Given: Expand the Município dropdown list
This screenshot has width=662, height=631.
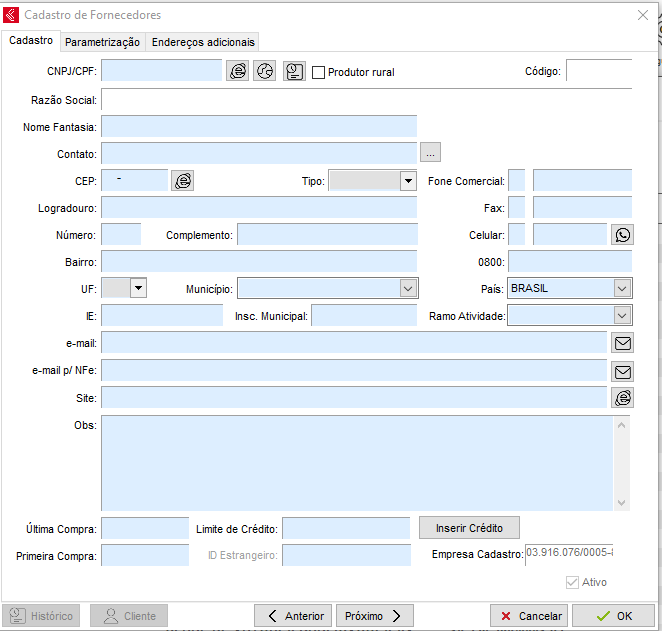Looking at the screenshot, I should (x=408, y=288).
